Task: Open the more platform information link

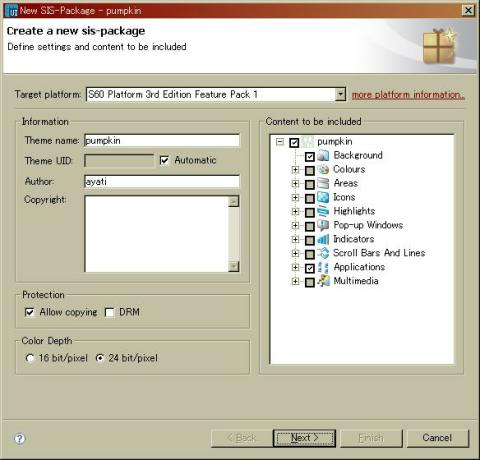Action: point(408,95)
